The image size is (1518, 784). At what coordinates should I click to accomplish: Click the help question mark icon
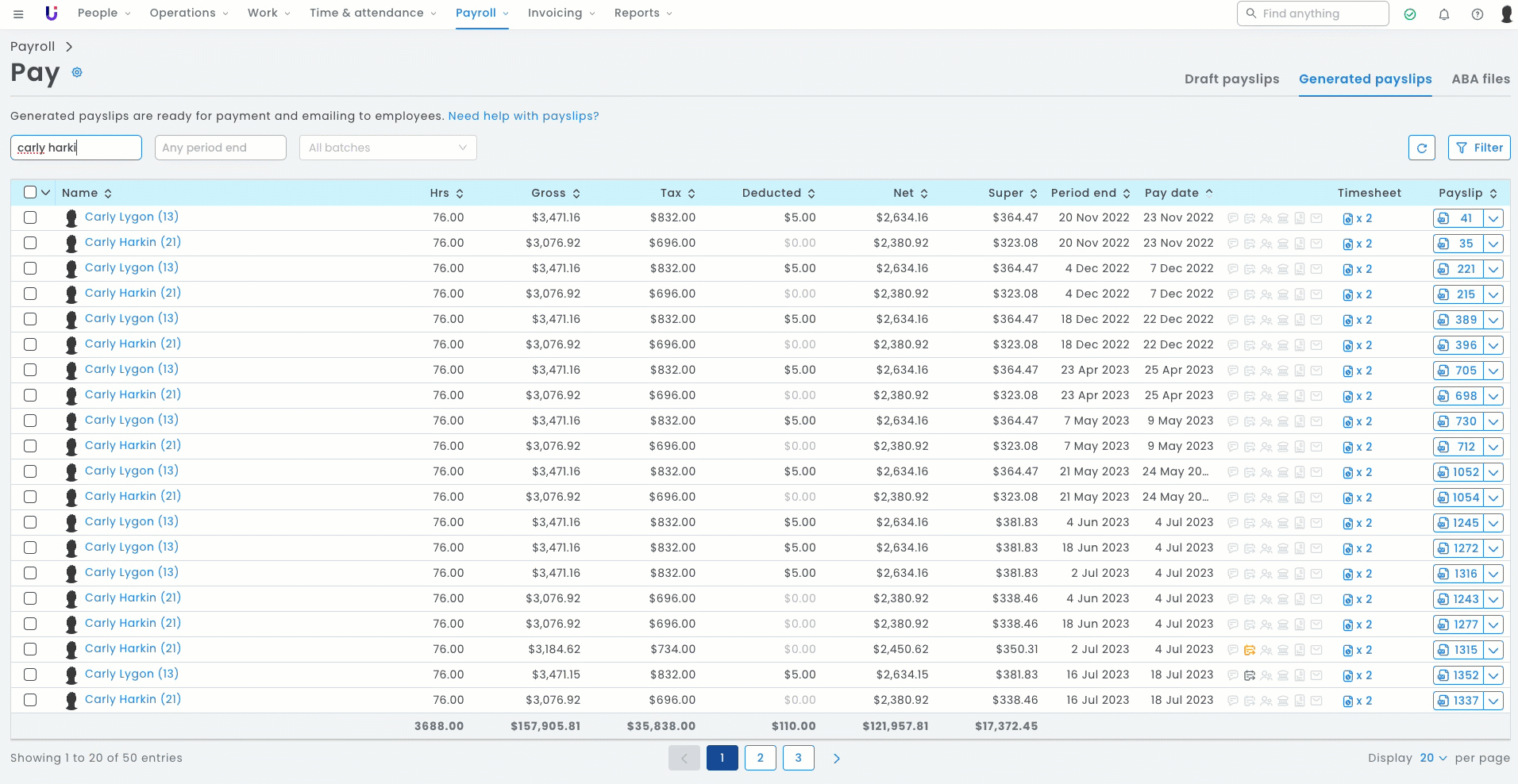point(1477,14)
